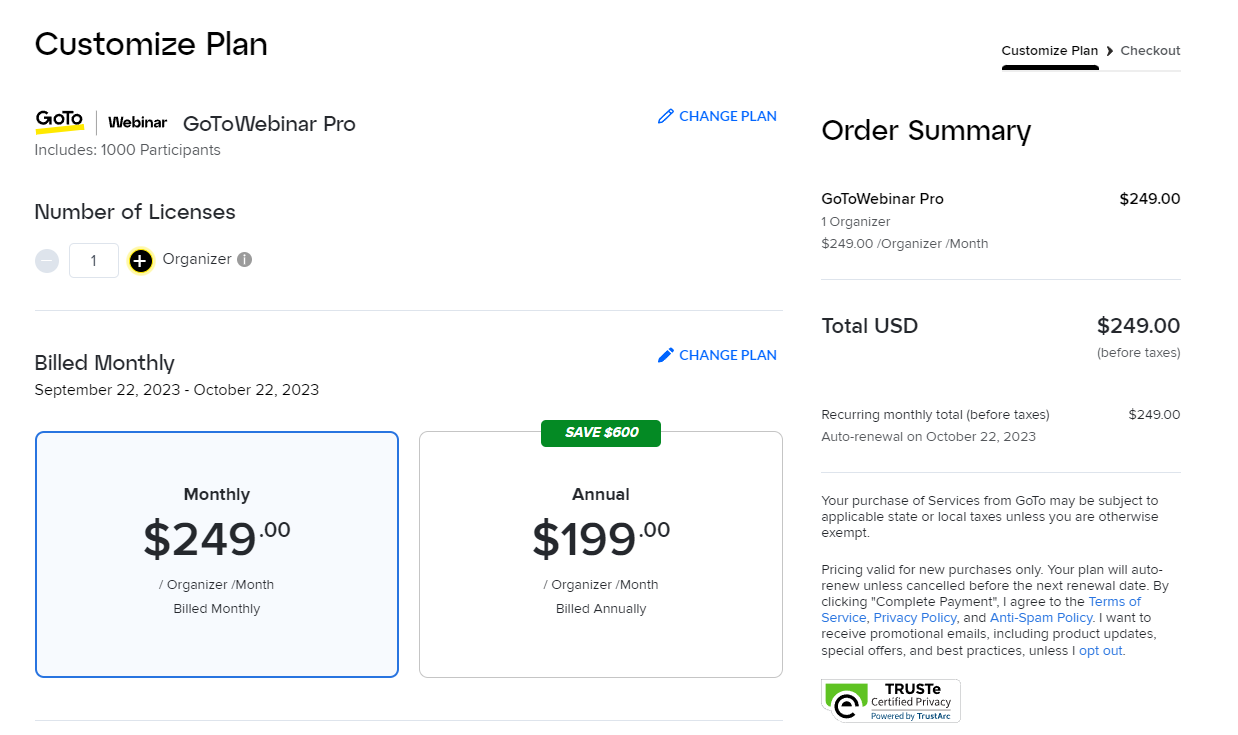Click the Organizer info icon
This screenshot has height=735, width=1238.
pyautogui.click(x=245, y=259)
